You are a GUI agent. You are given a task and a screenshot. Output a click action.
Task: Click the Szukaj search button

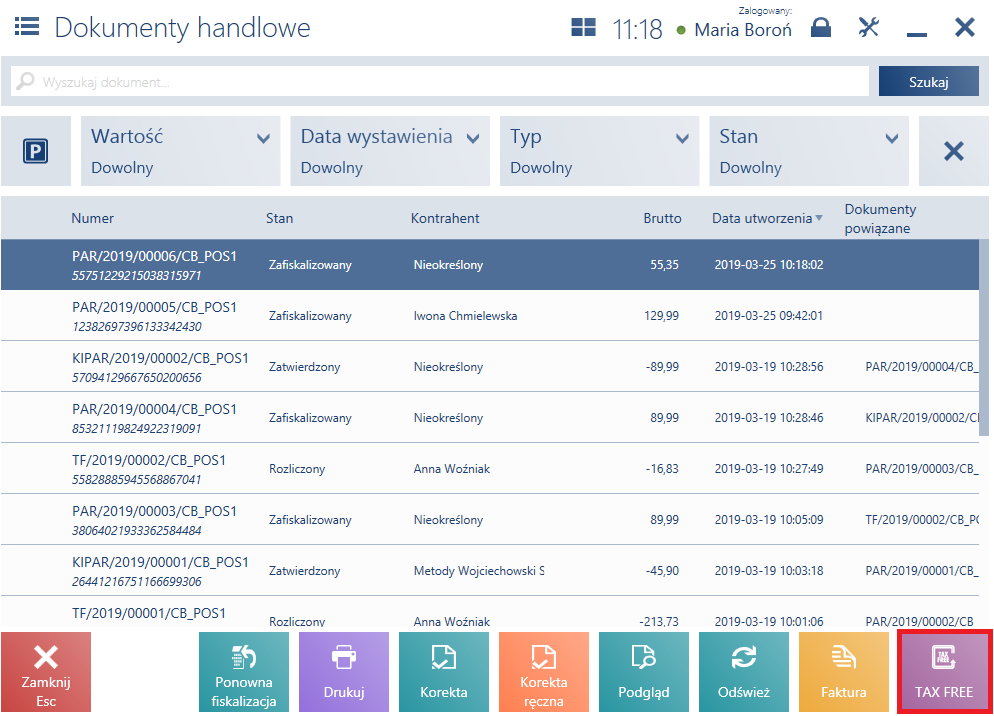[x=929, y=82]
